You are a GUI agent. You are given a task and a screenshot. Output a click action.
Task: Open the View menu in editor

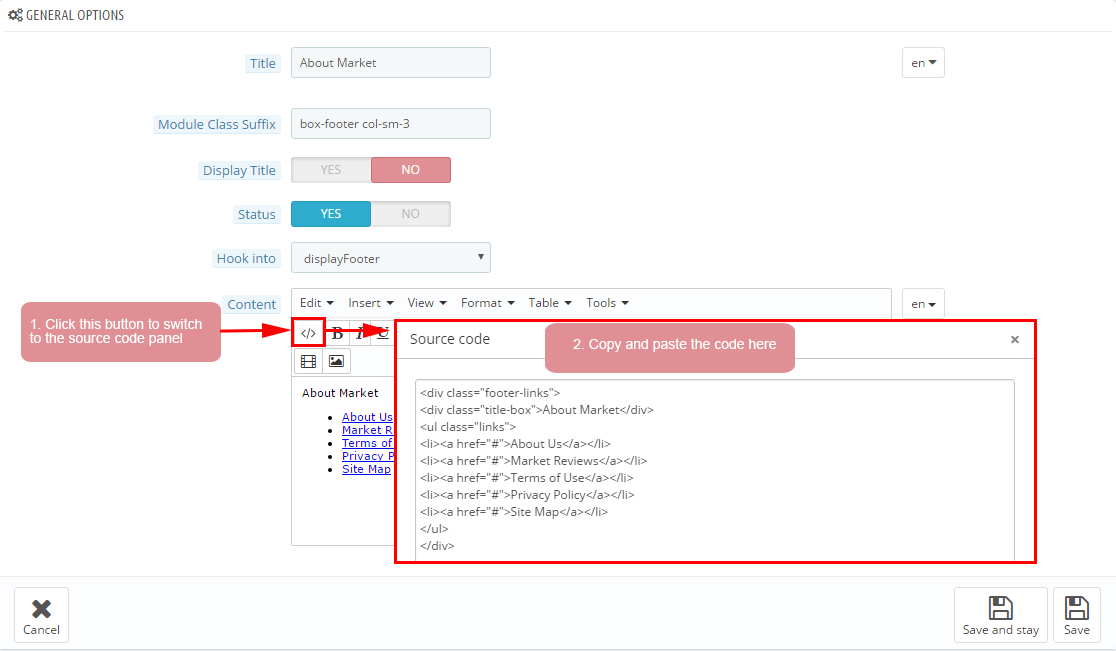[x=426, y=303]
